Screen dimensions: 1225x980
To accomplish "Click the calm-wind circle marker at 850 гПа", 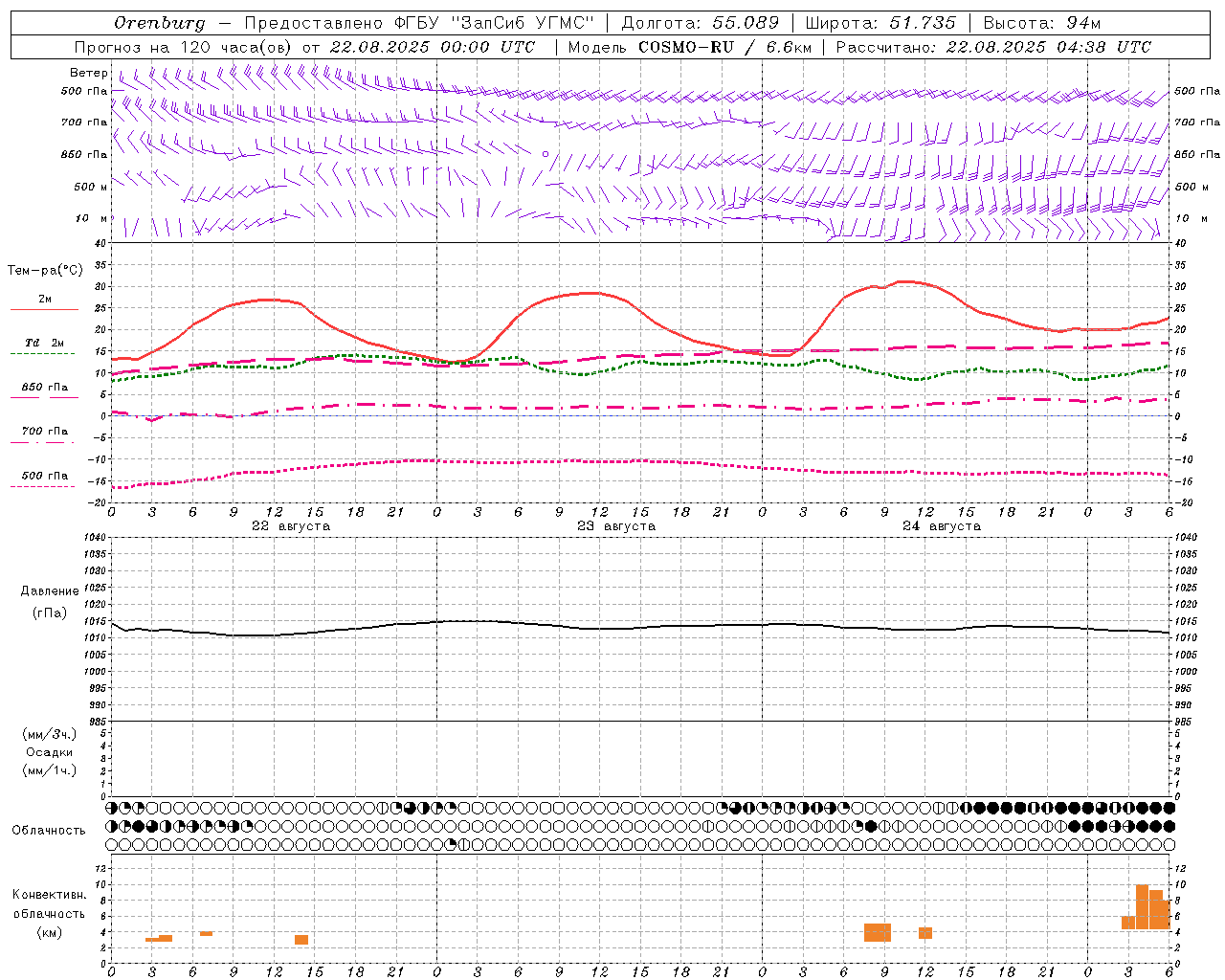I will [546, 153].
